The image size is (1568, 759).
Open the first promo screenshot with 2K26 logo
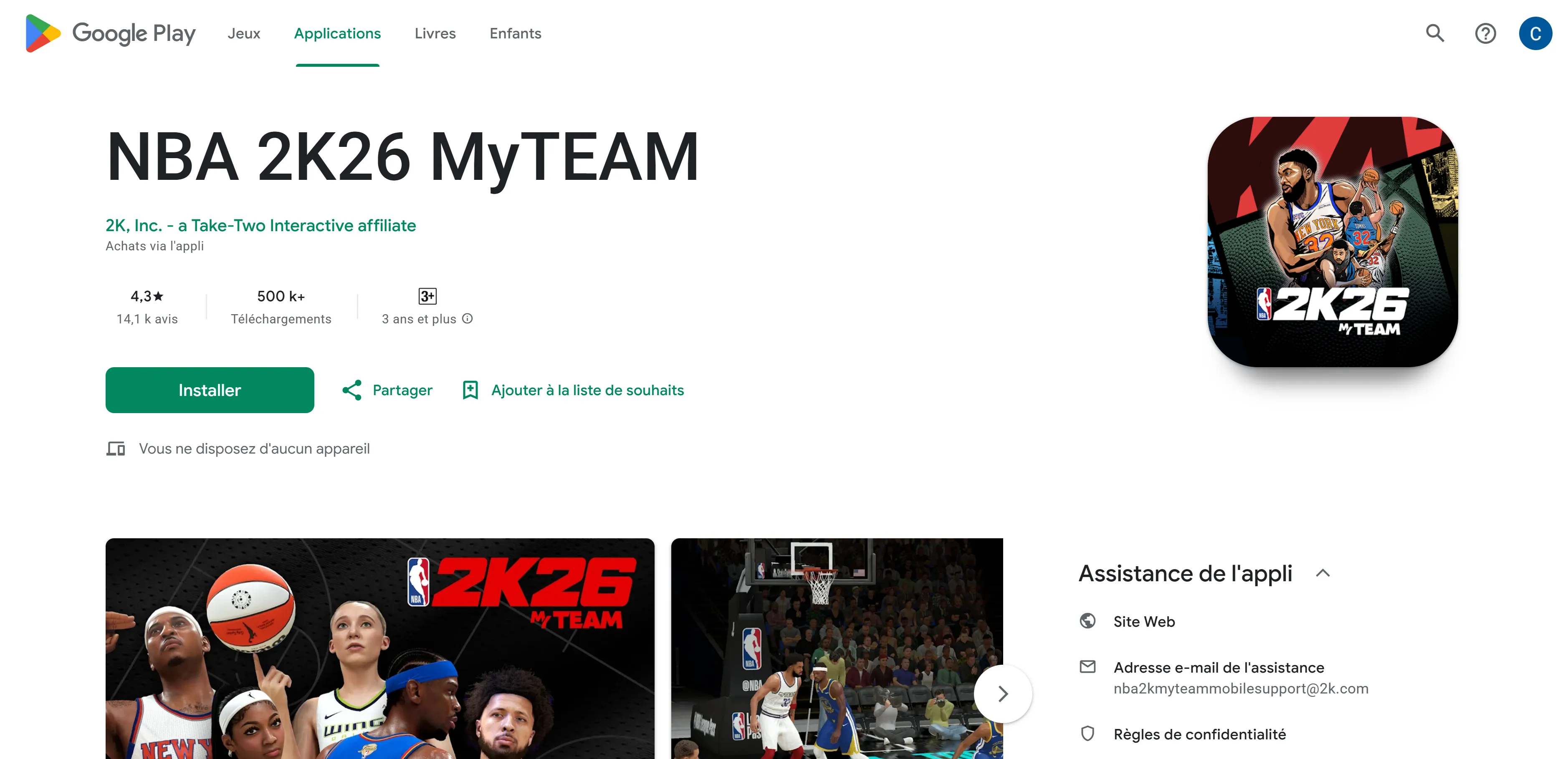pyautogui.click(x=380, y=648)
